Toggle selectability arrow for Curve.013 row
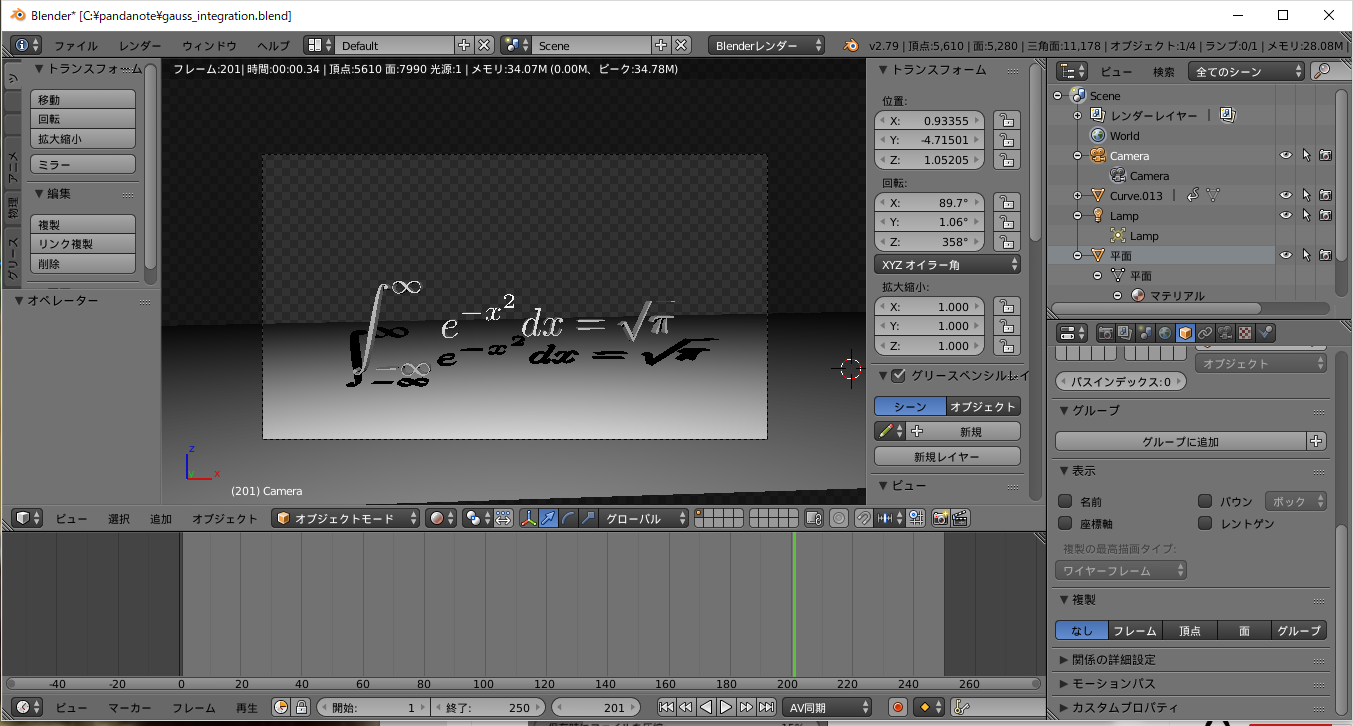 tap(1306, 196)
